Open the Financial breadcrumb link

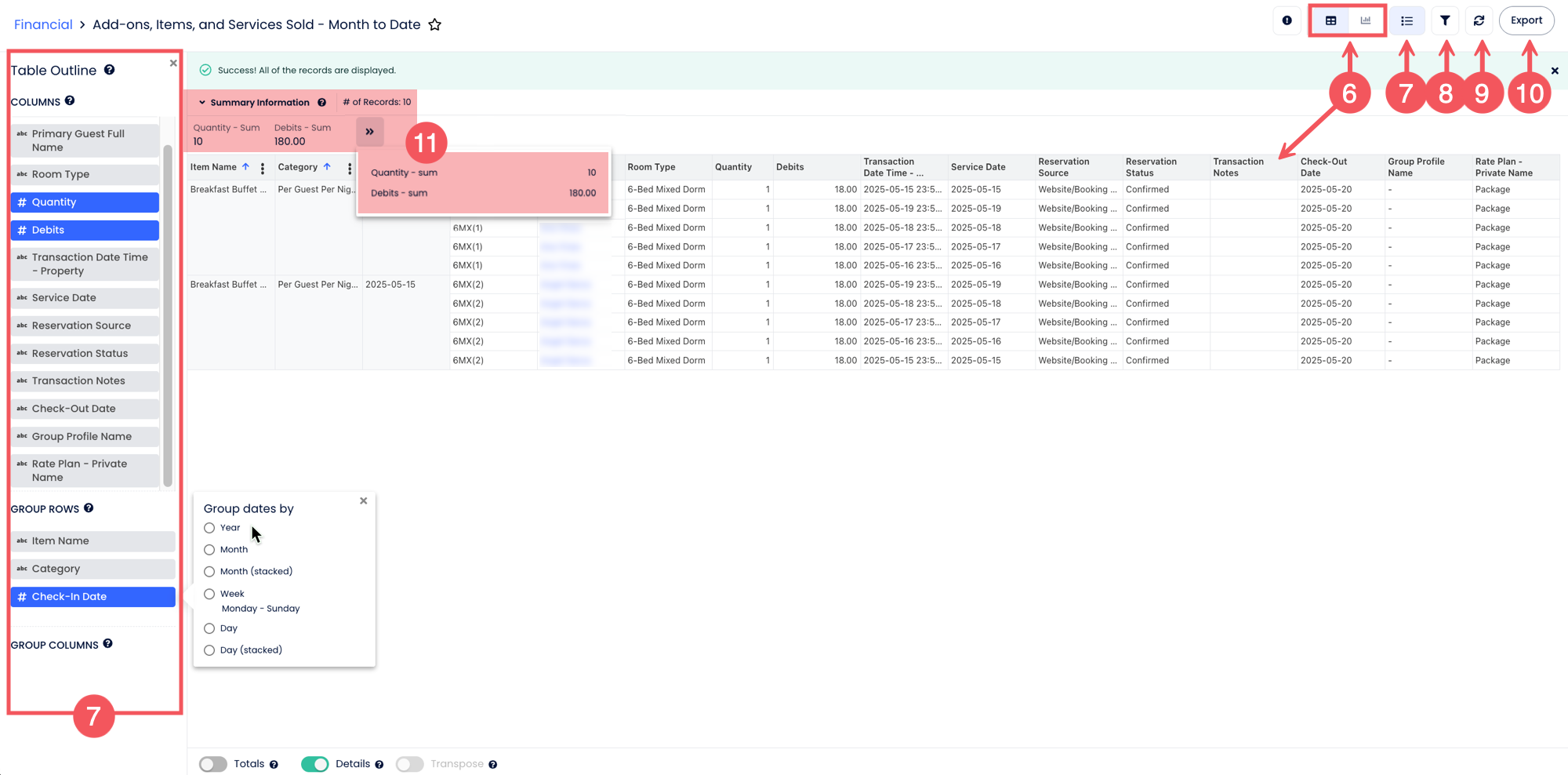(43, 25)
